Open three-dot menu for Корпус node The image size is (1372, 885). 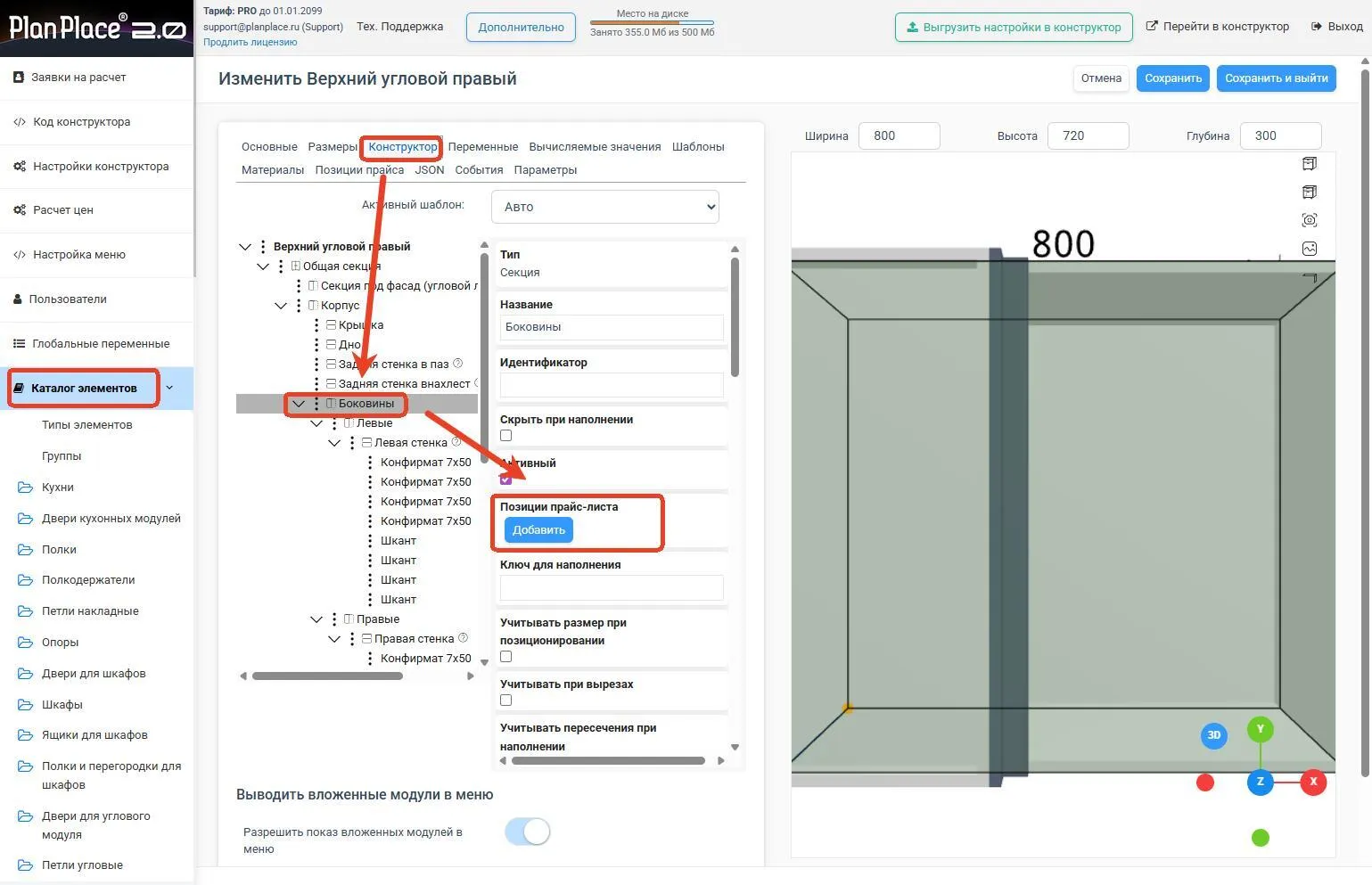(x=299, y=306)
